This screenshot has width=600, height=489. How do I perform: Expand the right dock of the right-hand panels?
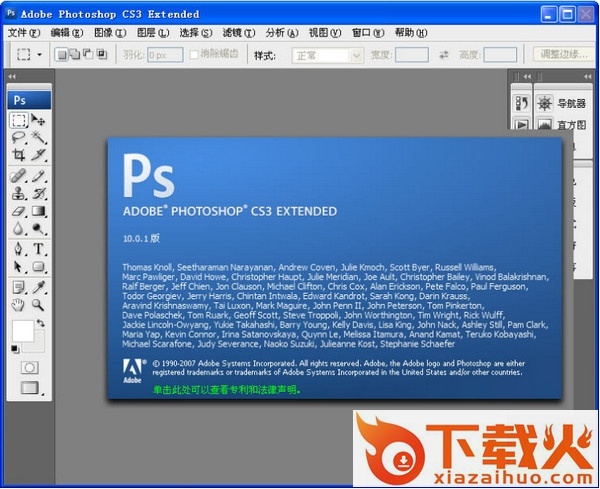click(588, 76)
